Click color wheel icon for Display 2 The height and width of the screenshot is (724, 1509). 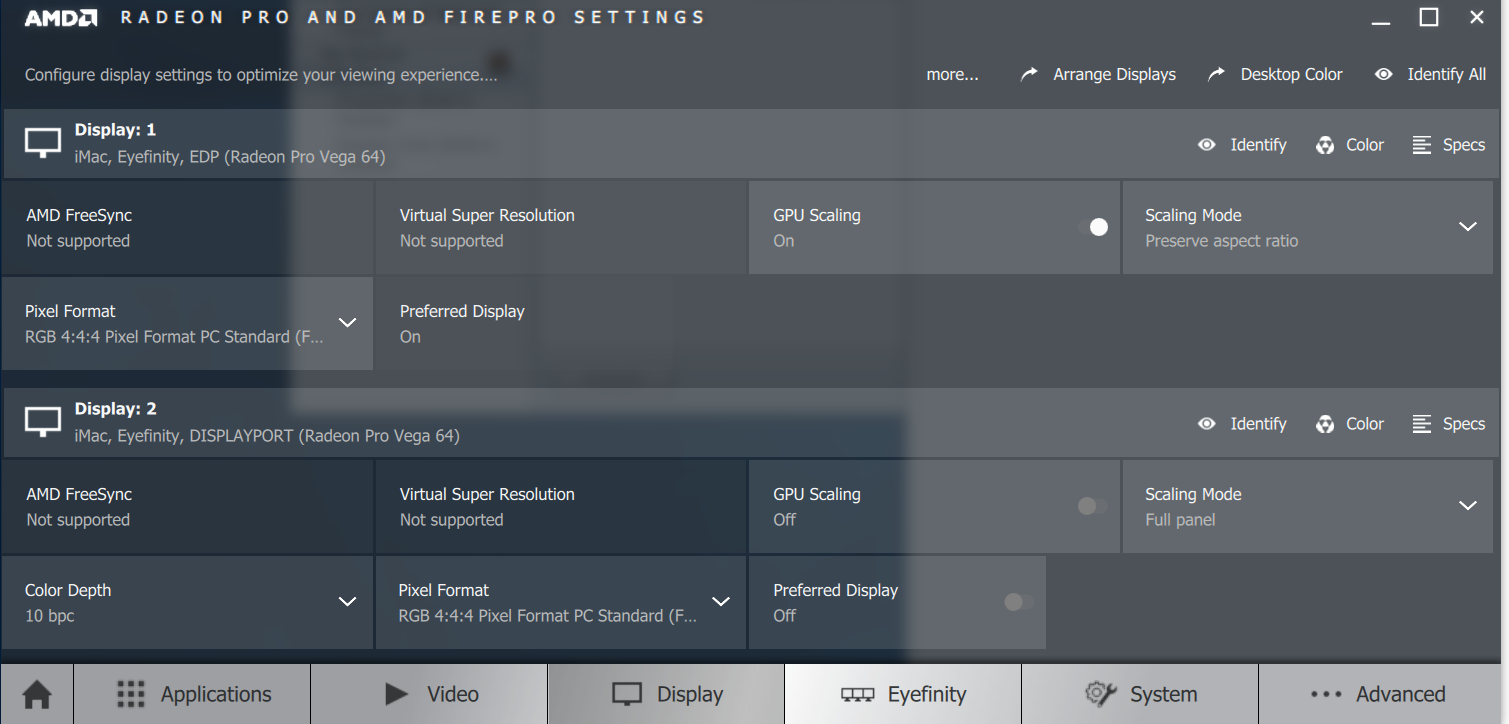(1325, 424)
